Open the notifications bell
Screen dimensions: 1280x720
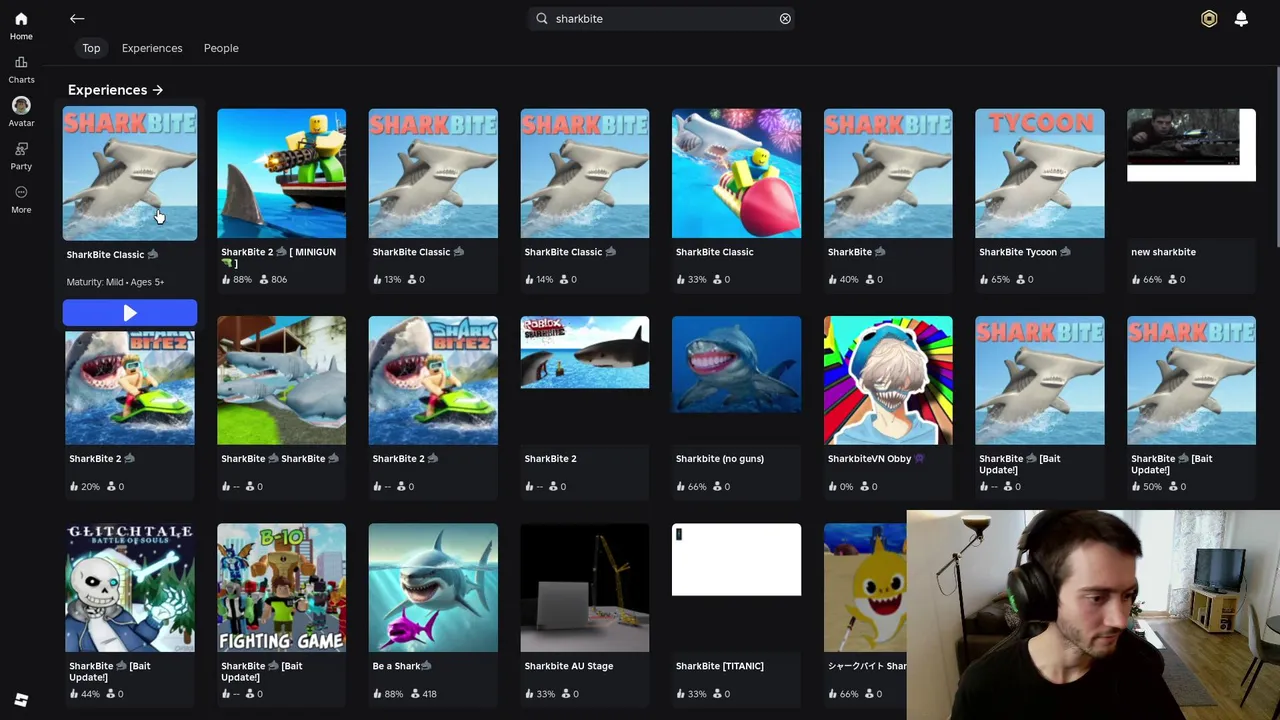(x=1241, y=18)
